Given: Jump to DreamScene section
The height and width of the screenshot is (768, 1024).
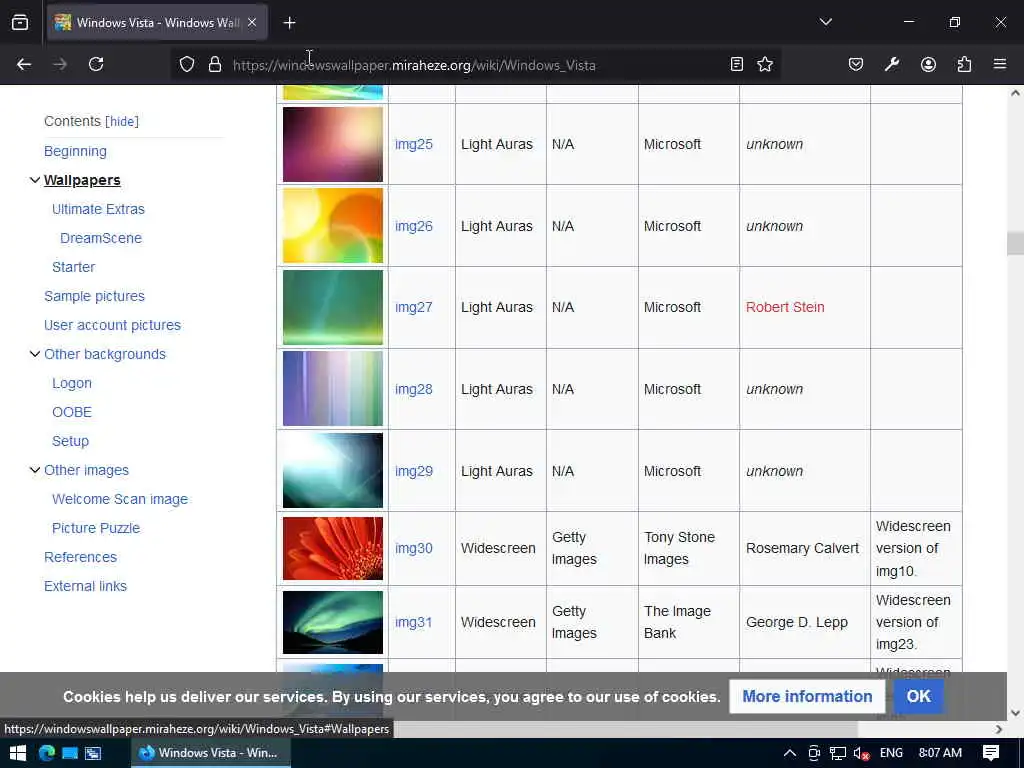Looking at the screenshot, I should click(101, 238).
